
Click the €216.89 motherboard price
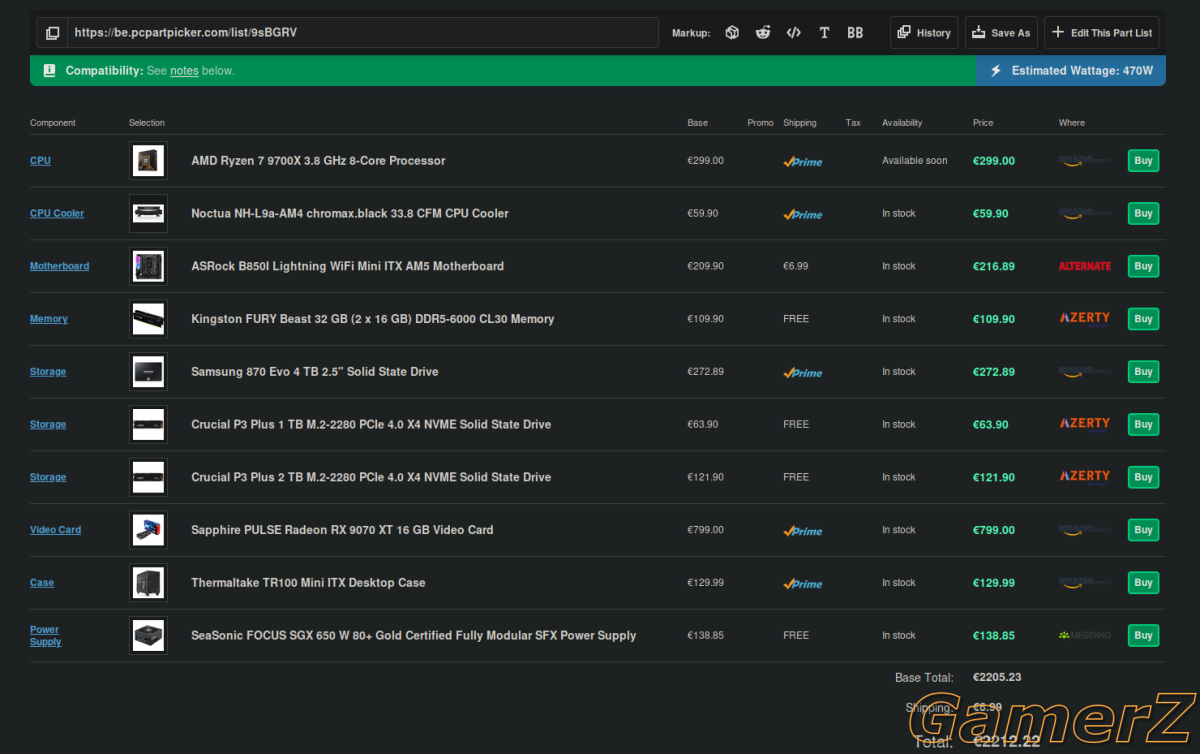(994, 267)
